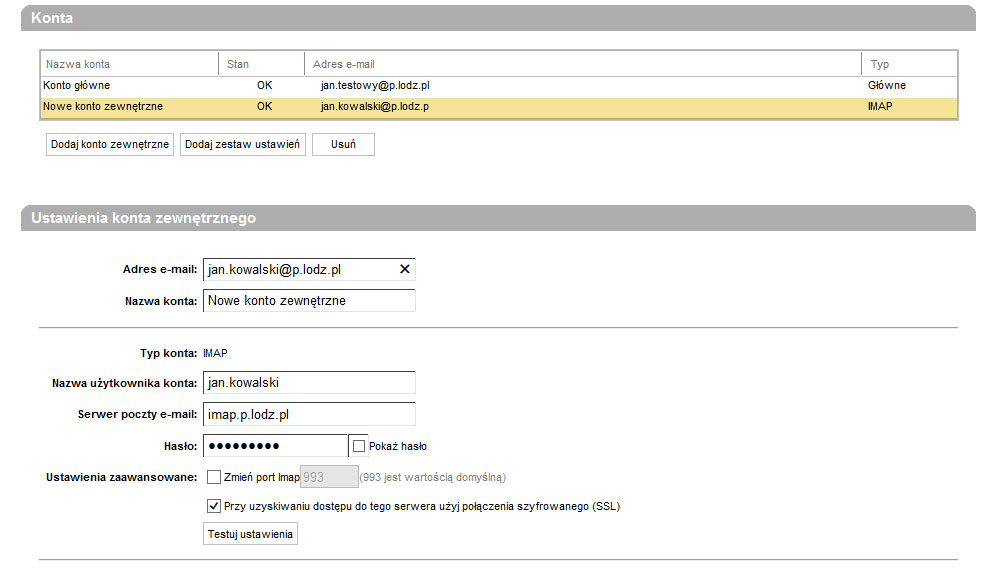Toggle the Pokaż hasło checkbox
This screenshot has width=983, height=578.
pos(360,446)
